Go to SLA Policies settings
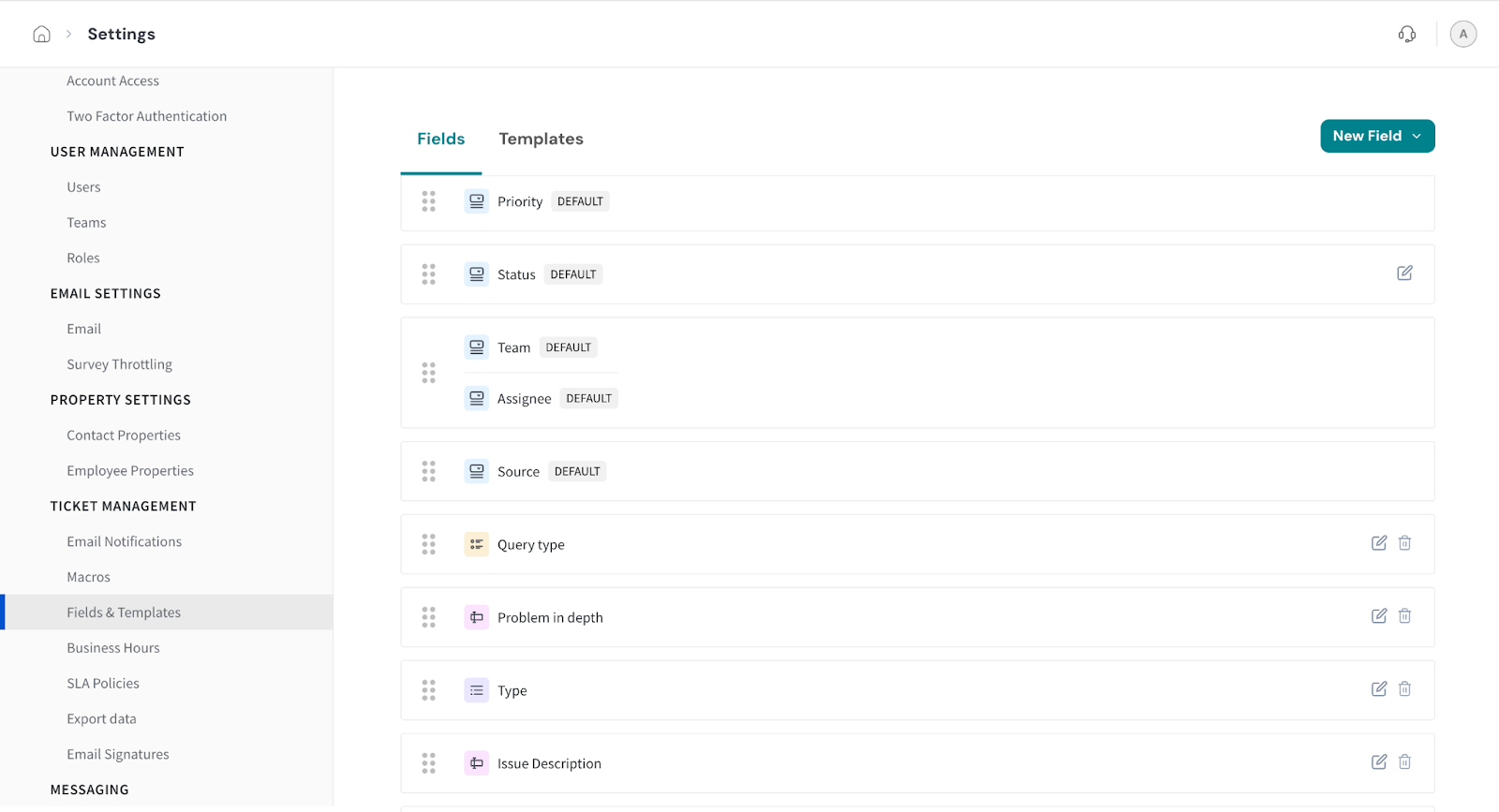 (x=103, y=684)
